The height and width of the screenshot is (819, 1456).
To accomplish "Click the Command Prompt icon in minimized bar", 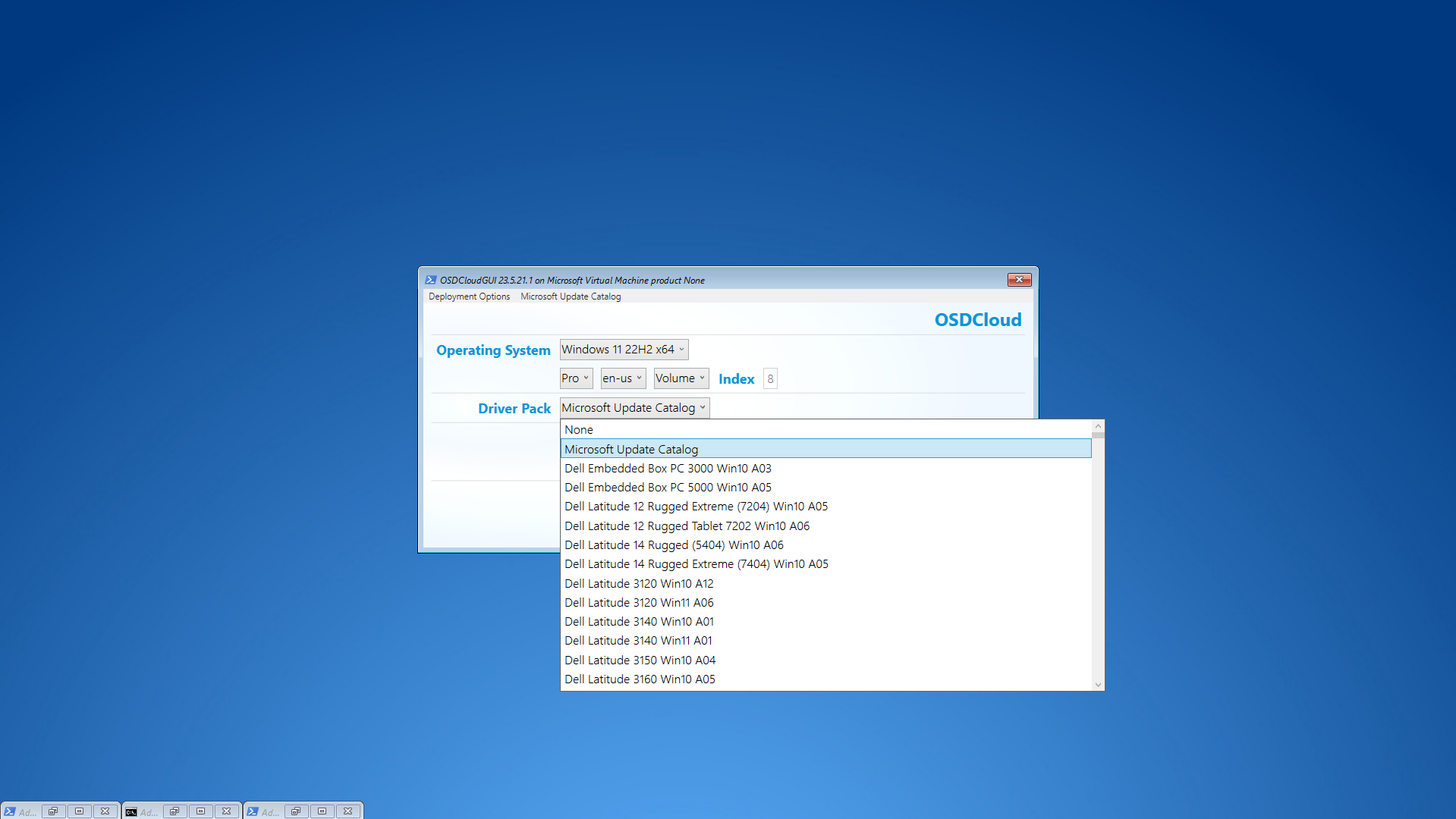I will tap(131, 811).
